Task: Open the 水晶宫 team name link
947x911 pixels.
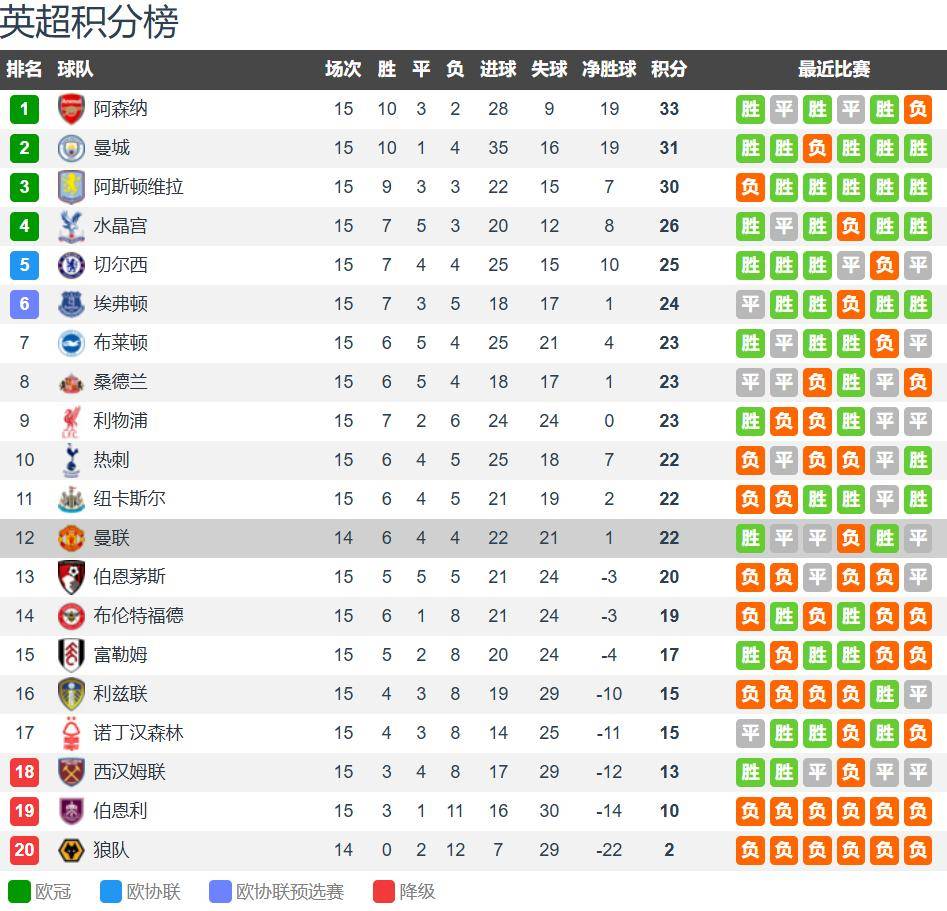Action: tap(120, 226)
